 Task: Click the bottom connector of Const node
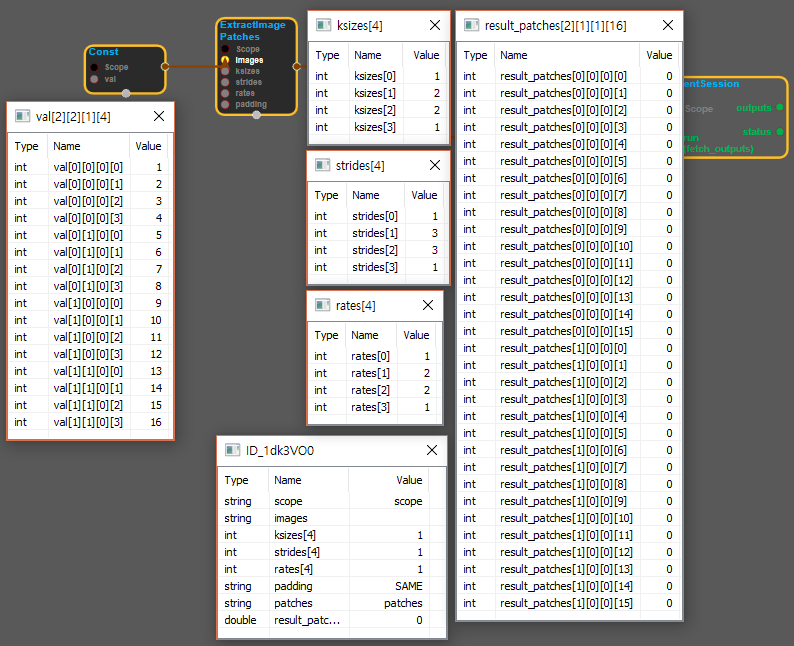click(x=126, y=94)
